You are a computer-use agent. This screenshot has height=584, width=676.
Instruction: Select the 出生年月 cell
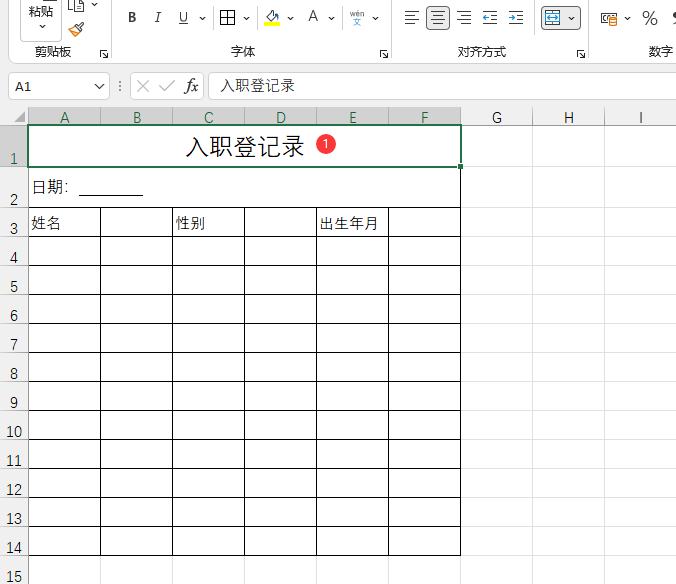353,222
